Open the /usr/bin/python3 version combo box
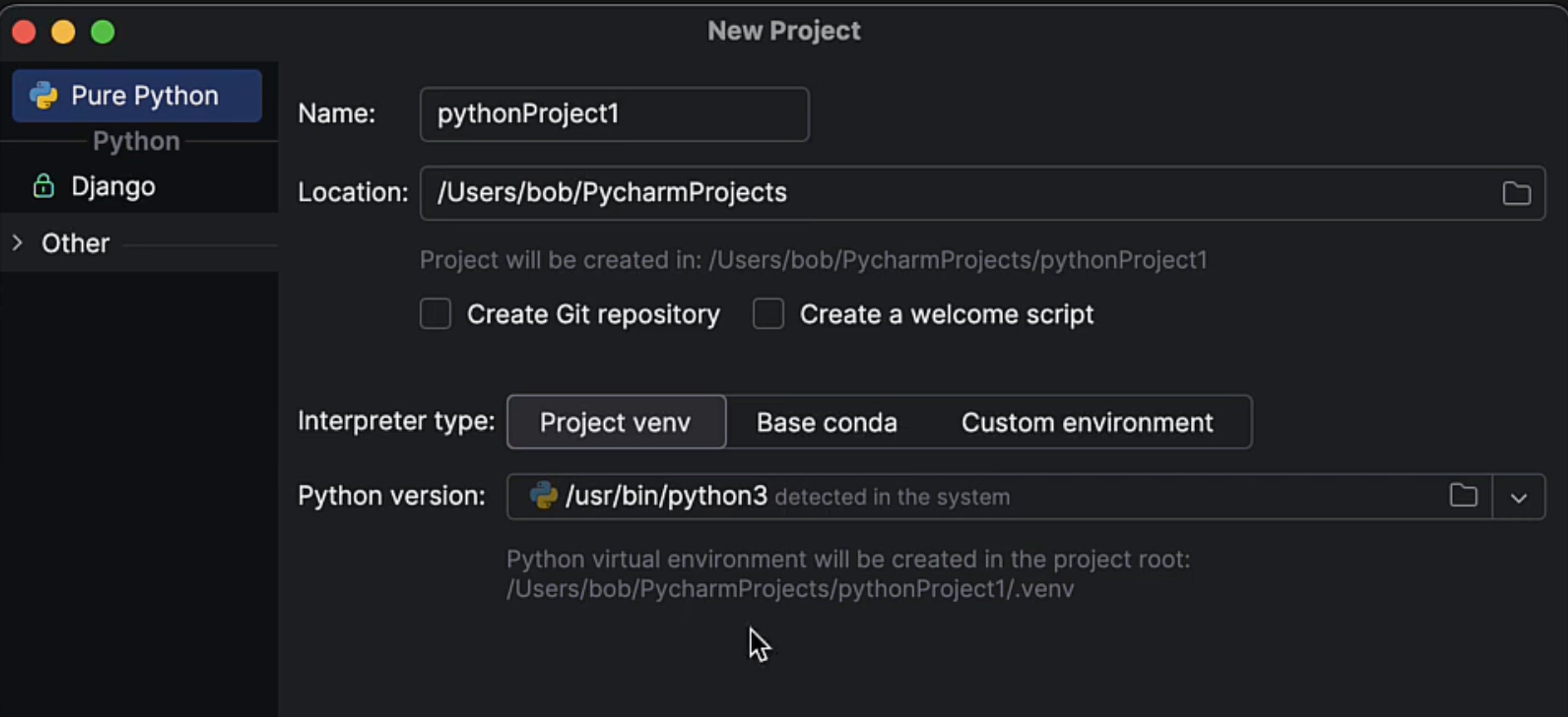Viewport: 1568px width, 717px height. point(913,497)
